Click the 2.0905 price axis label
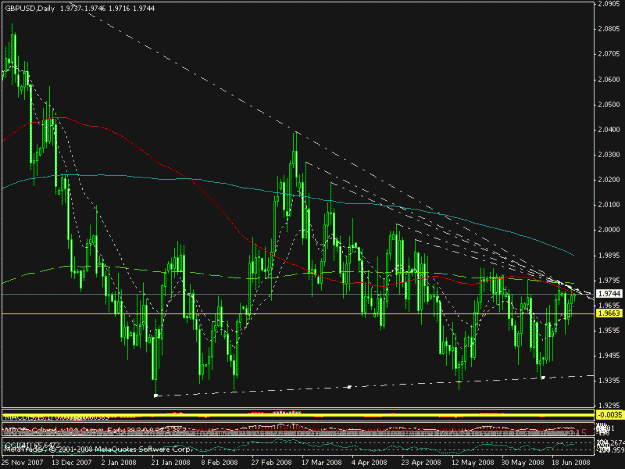Viewport: 625px width, 469px height. point(610,4)
